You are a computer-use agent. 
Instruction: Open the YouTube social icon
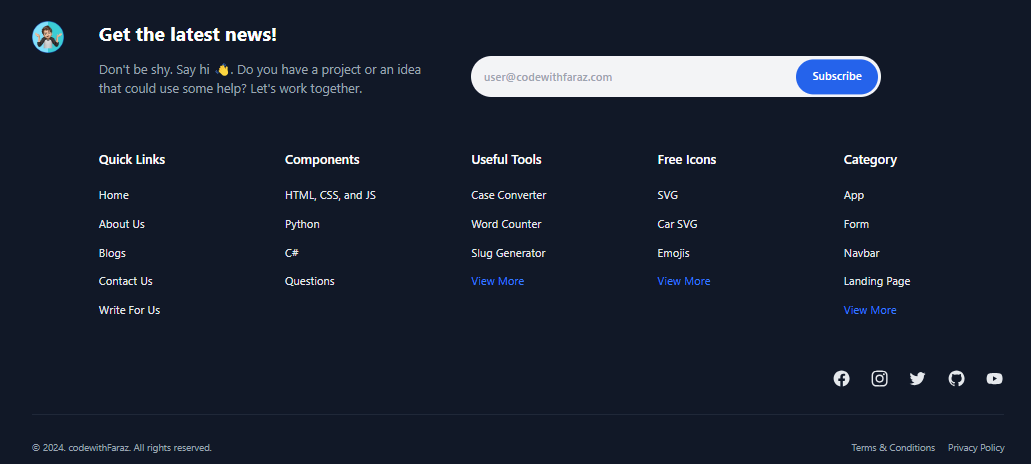click(994, 379)
